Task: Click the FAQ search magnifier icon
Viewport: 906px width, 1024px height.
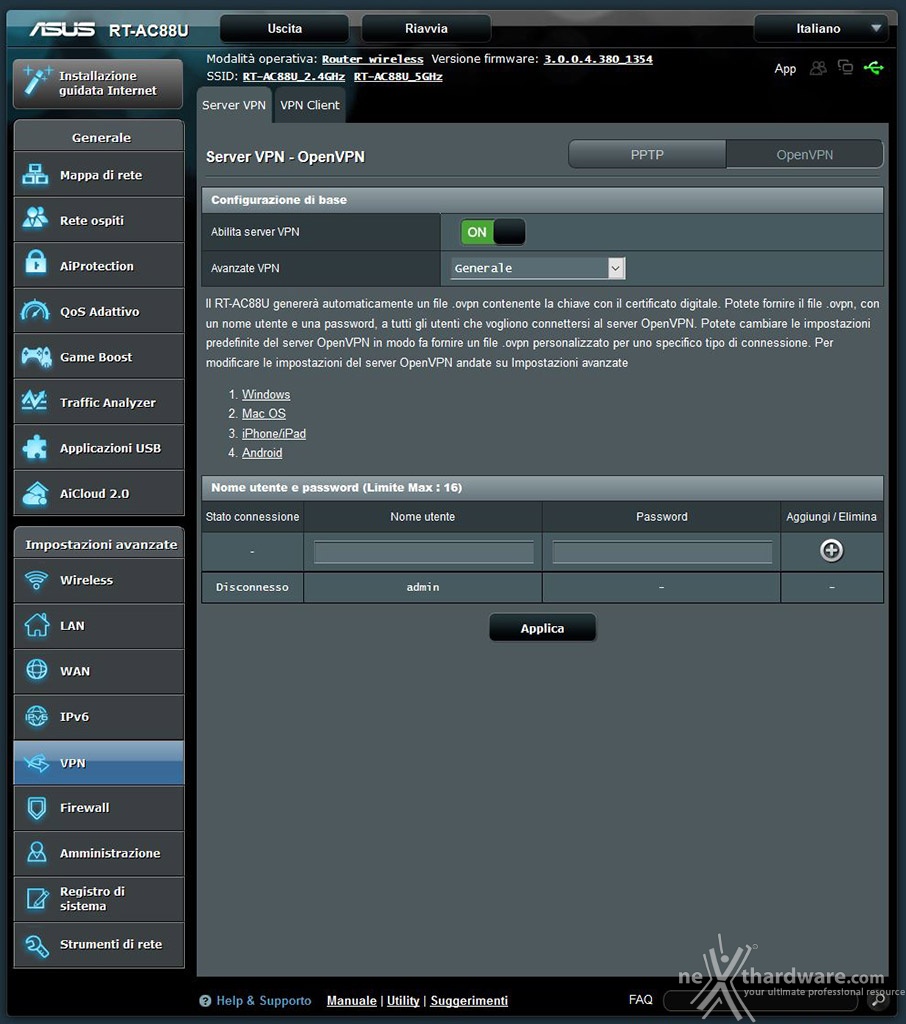Action: [879, 999]
